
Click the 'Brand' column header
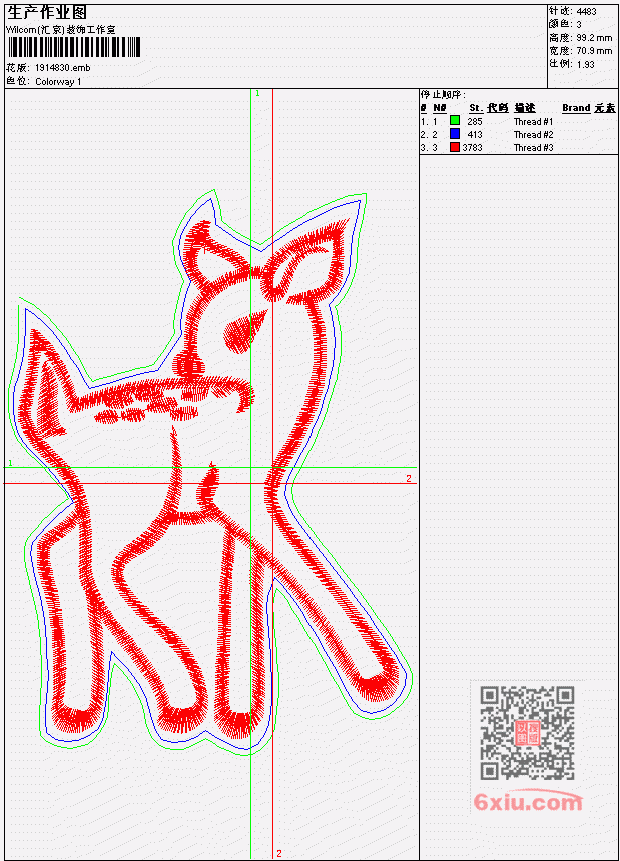[576, 108]
